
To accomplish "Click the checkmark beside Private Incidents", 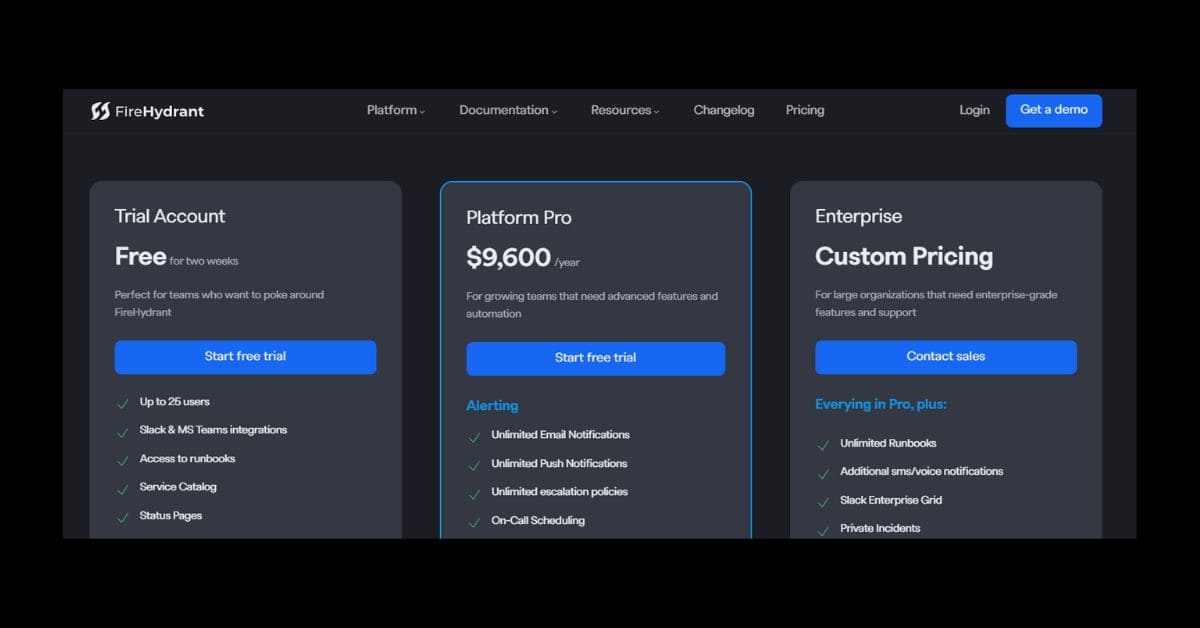I will point(823,530).
